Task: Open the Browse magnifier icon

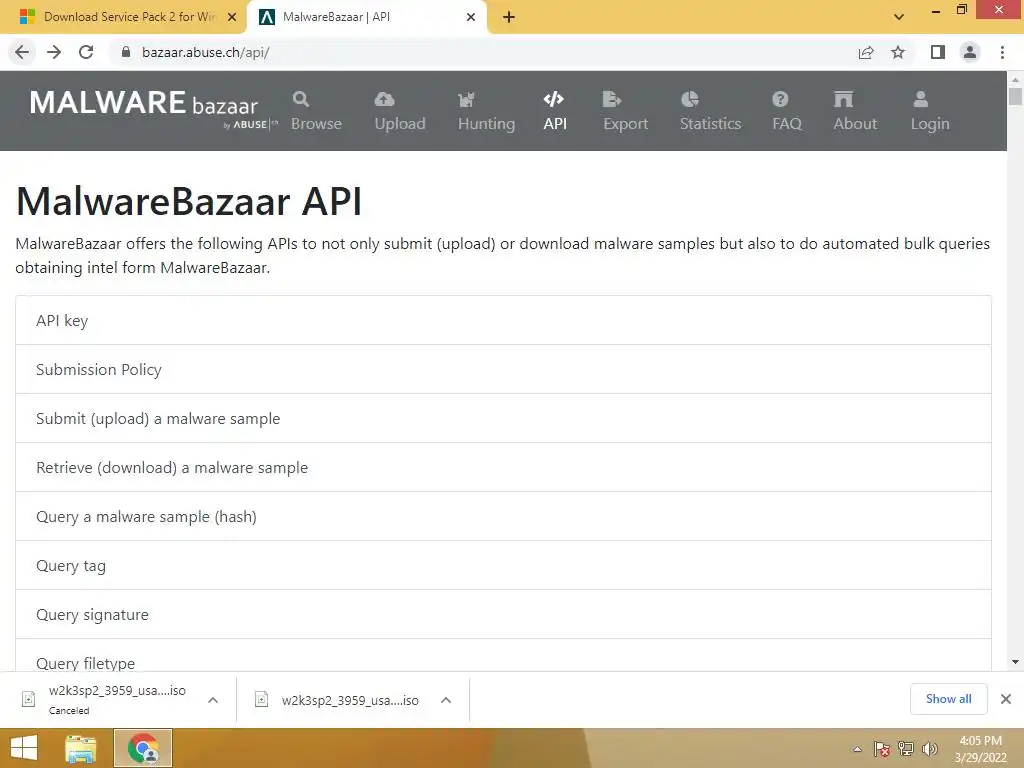Action: pos(300,99)
